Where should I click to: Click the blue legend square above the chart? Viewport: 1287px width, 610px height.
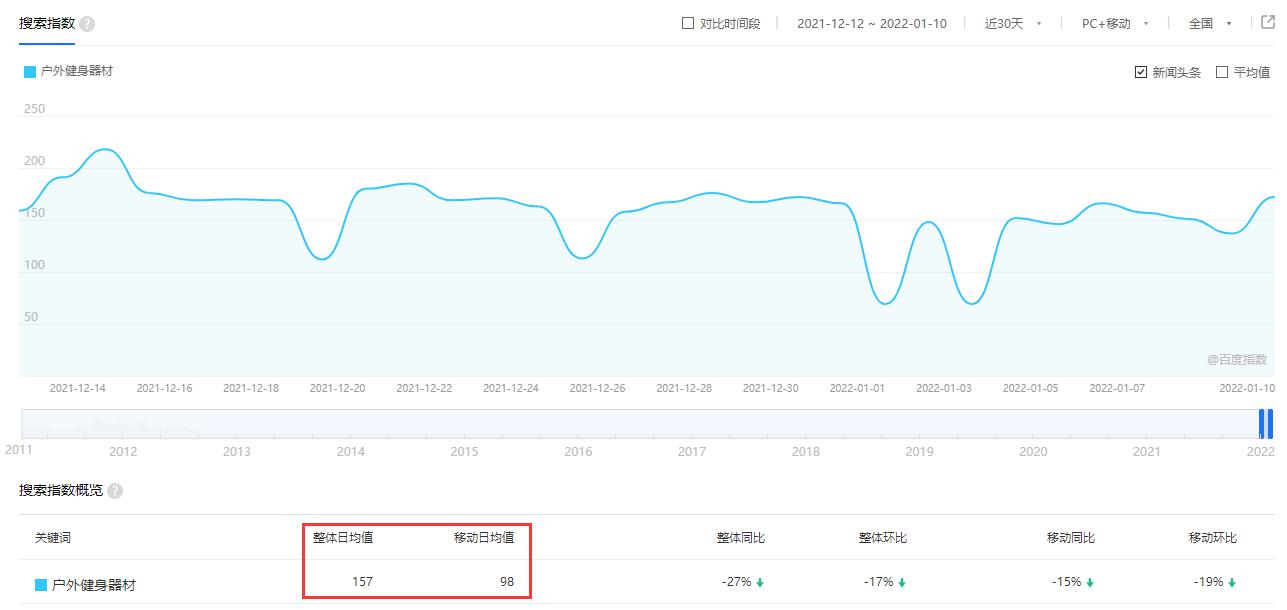point(30,72)
